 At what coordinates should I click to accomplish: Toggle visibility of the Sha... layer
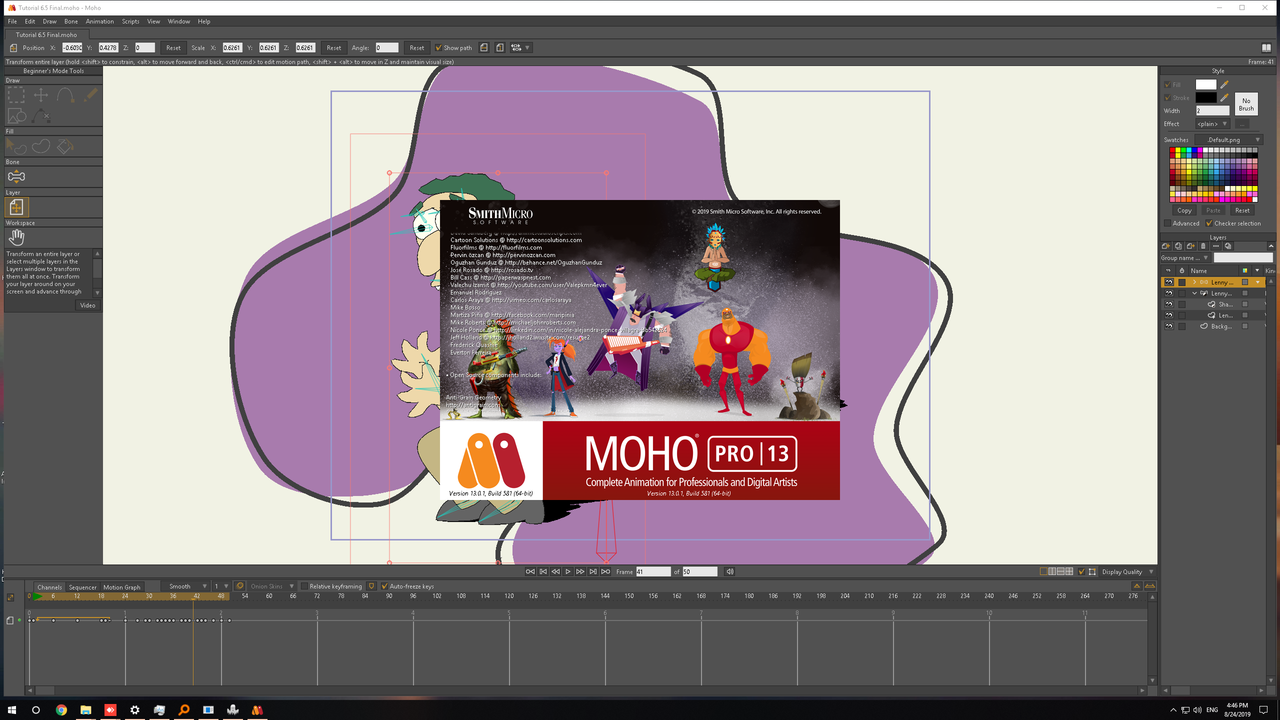(x=1169, y=304)
